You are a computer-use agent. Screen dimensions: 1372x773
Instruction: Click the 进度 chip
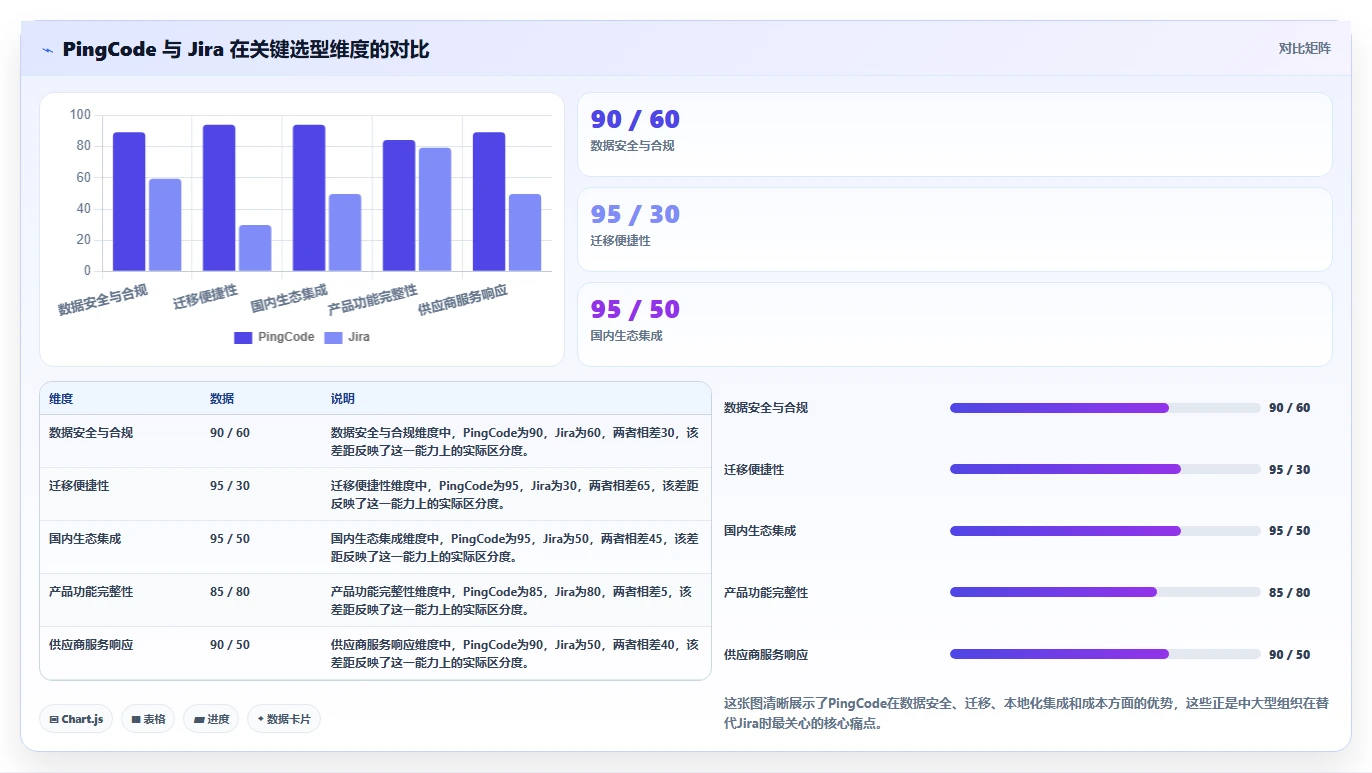click(211, 719)
